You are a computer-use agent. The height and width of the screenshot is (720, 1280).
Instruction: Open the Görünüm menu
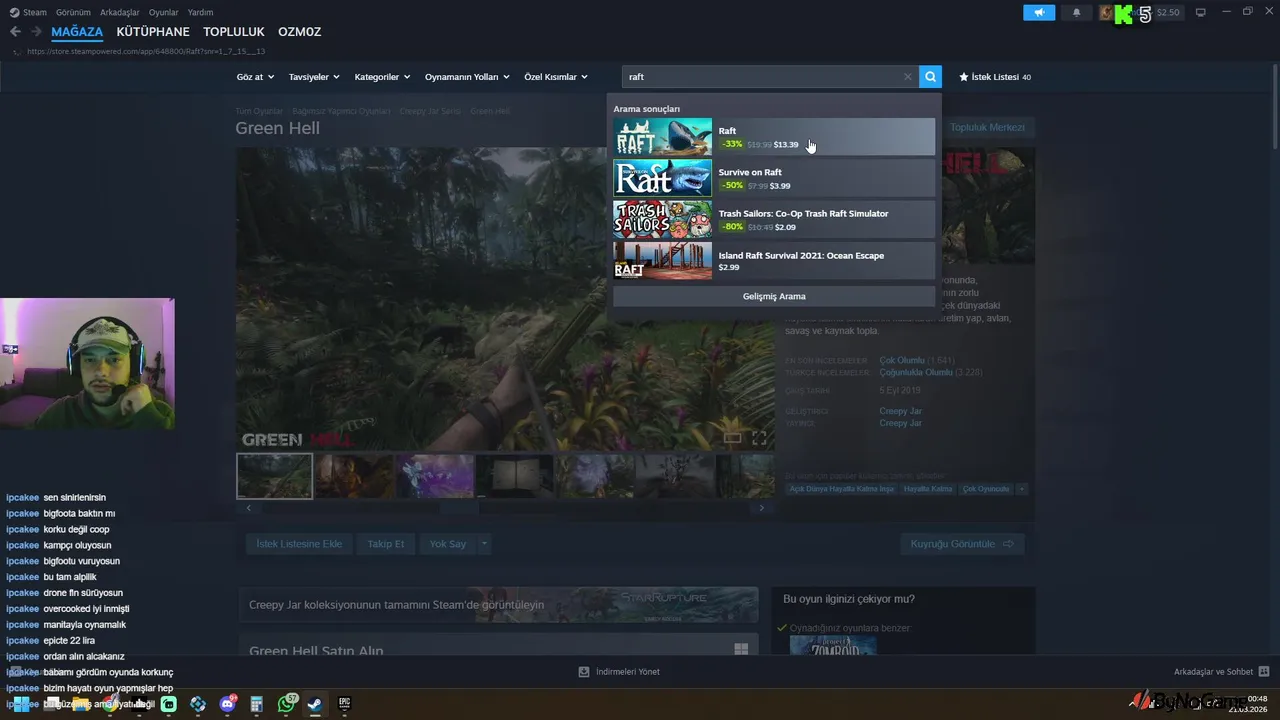[73, 13]
